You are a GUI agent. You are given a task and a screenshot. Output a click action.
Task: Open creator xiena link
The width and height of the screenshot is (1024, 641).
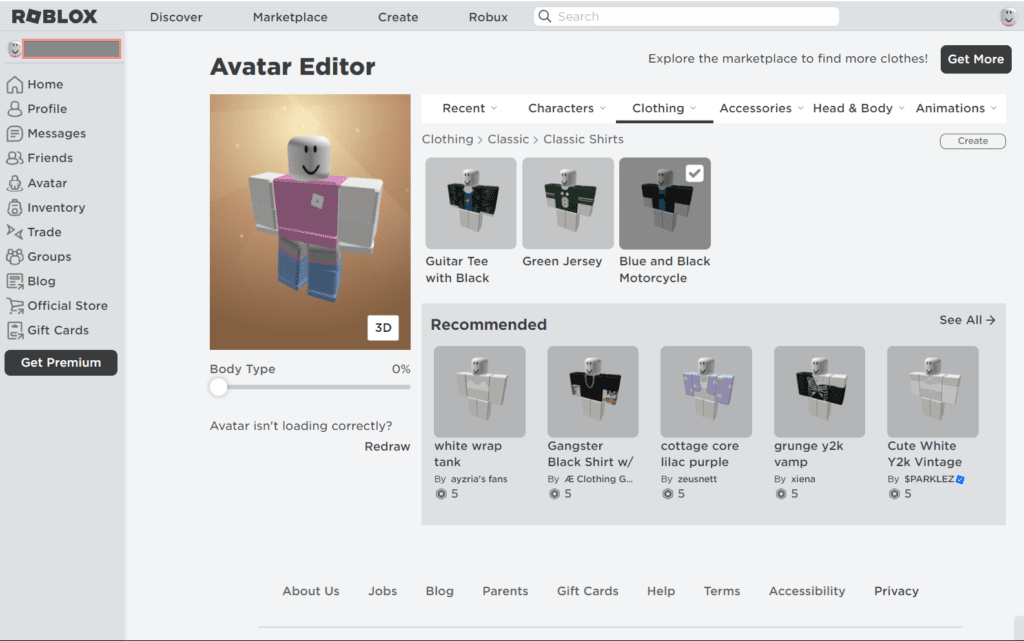click(x=803, y=479)
